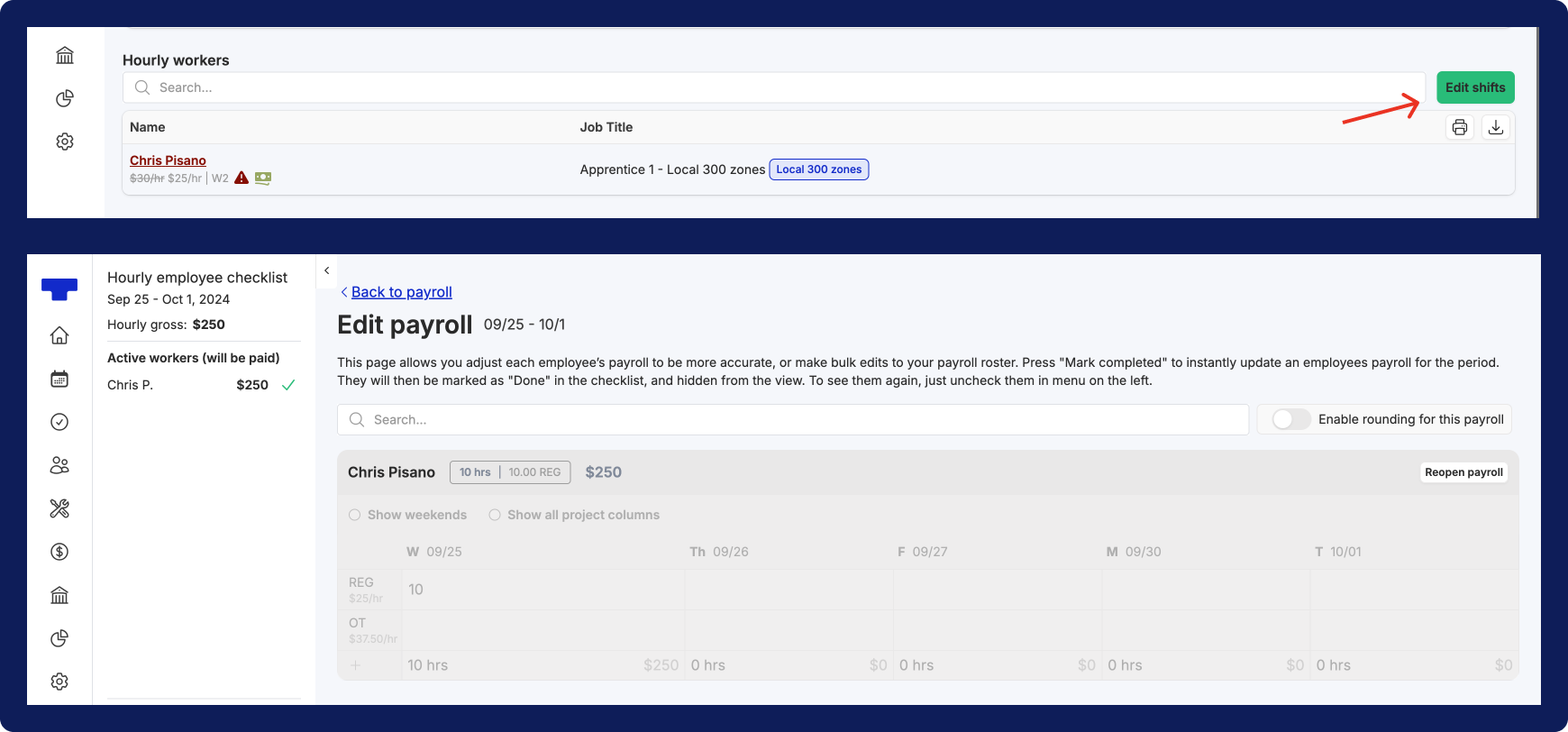The image size is (1568, 732).
Task: Focus the Hourly workers search field
Action: pyautogui.click(x=774, y=87)
